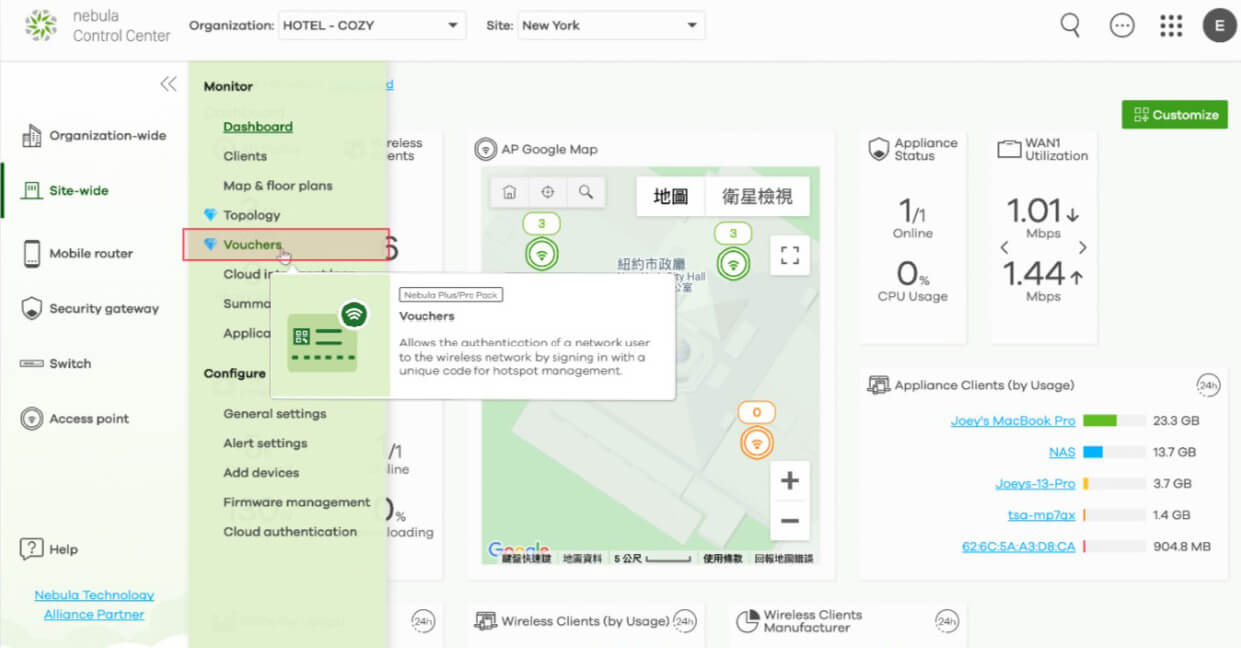Screen dimensions: 1241x648
Task: Click the green Customize button
Action: pyautogui.click(x=1175, y=115)
